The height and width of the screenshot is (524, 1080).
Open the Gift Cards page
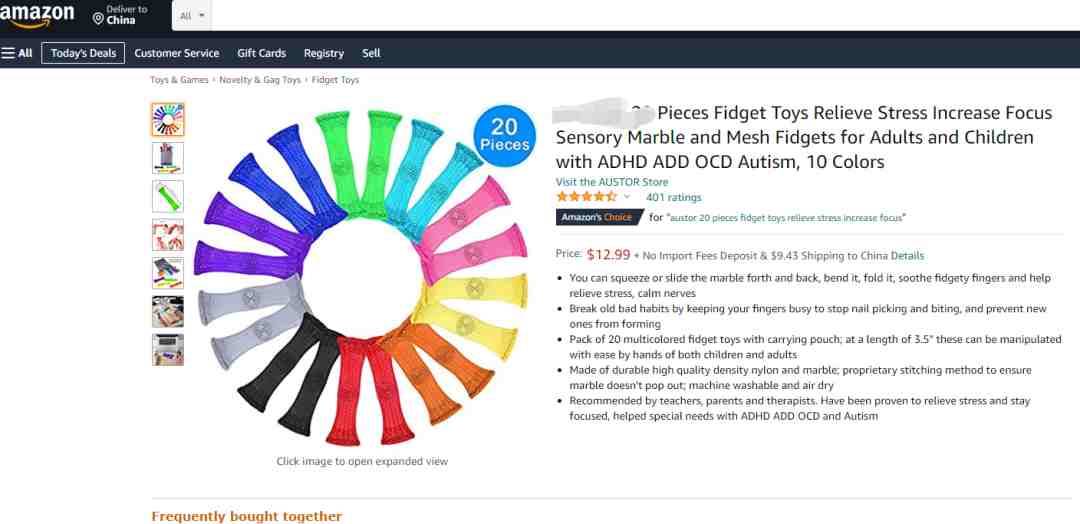[262, 53]
